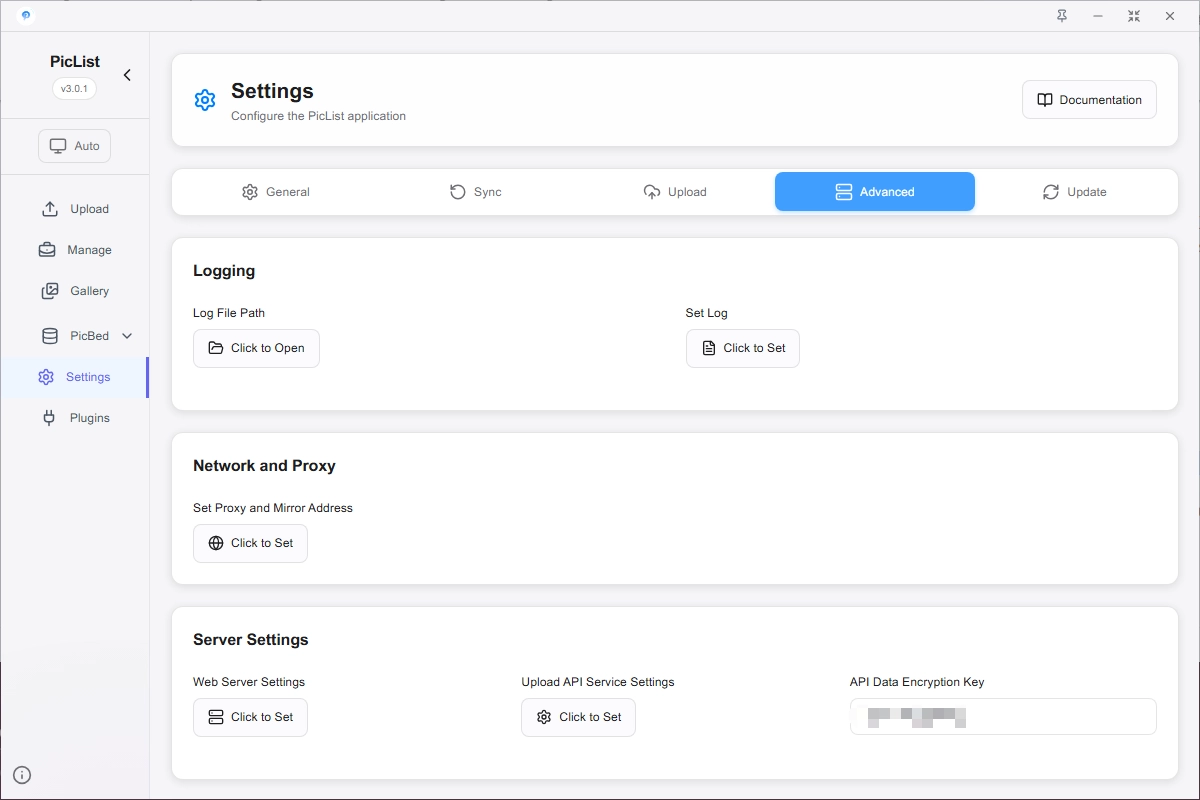
Task: Switch to the General settings tab
Action: (275, 192)
